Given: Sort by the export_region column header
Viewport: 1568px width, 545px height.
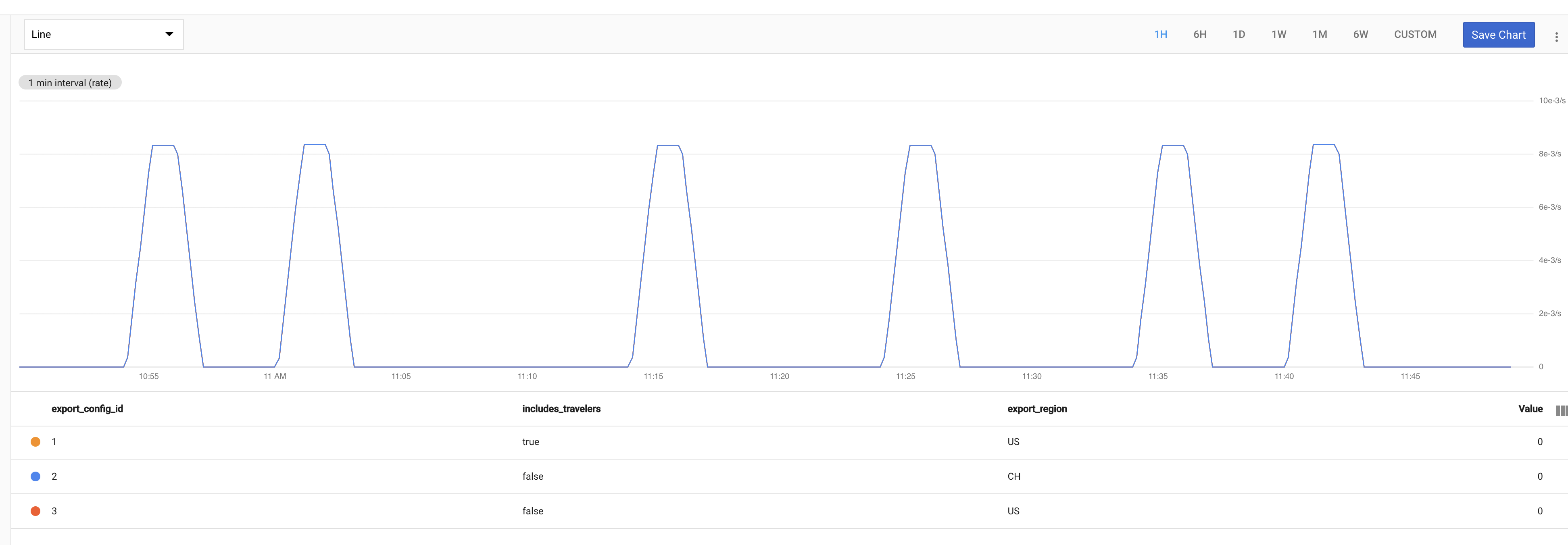Looking at the screenshot, I should click(x=1036, y=409).
